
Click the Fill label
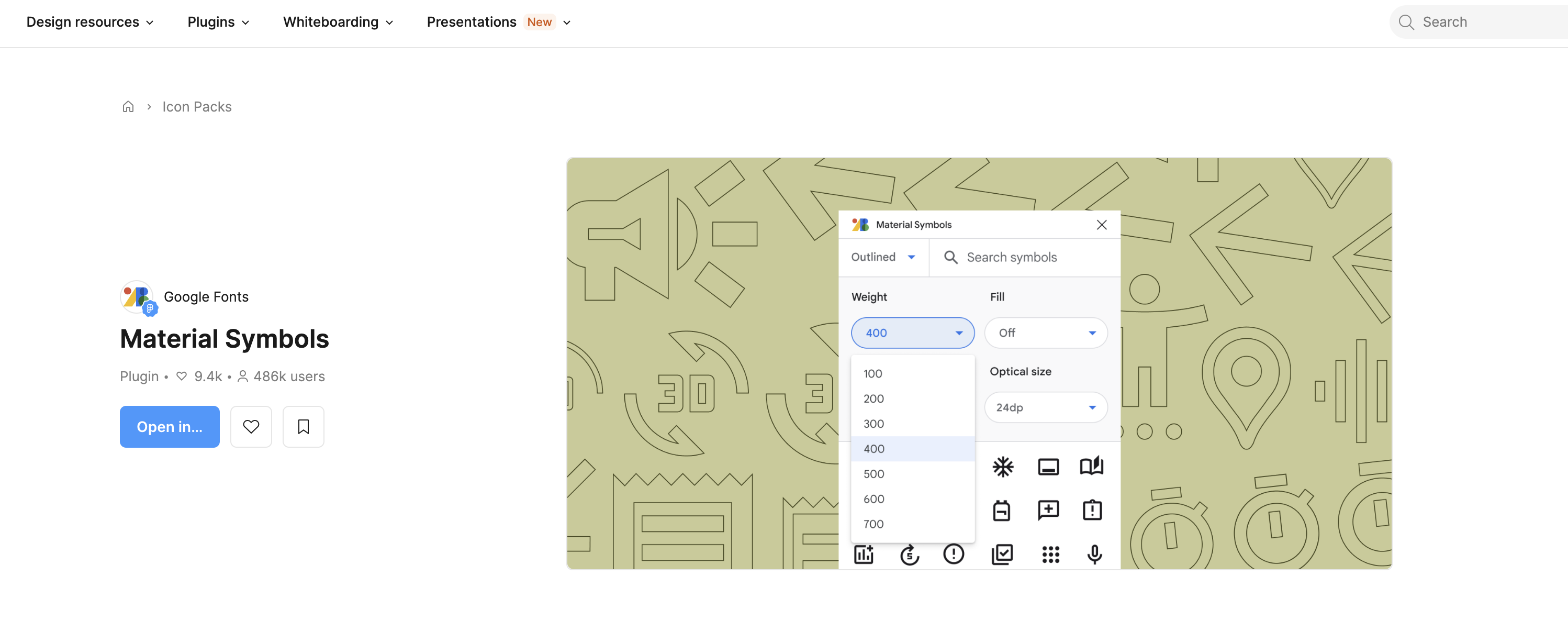(x=997, y=296)
